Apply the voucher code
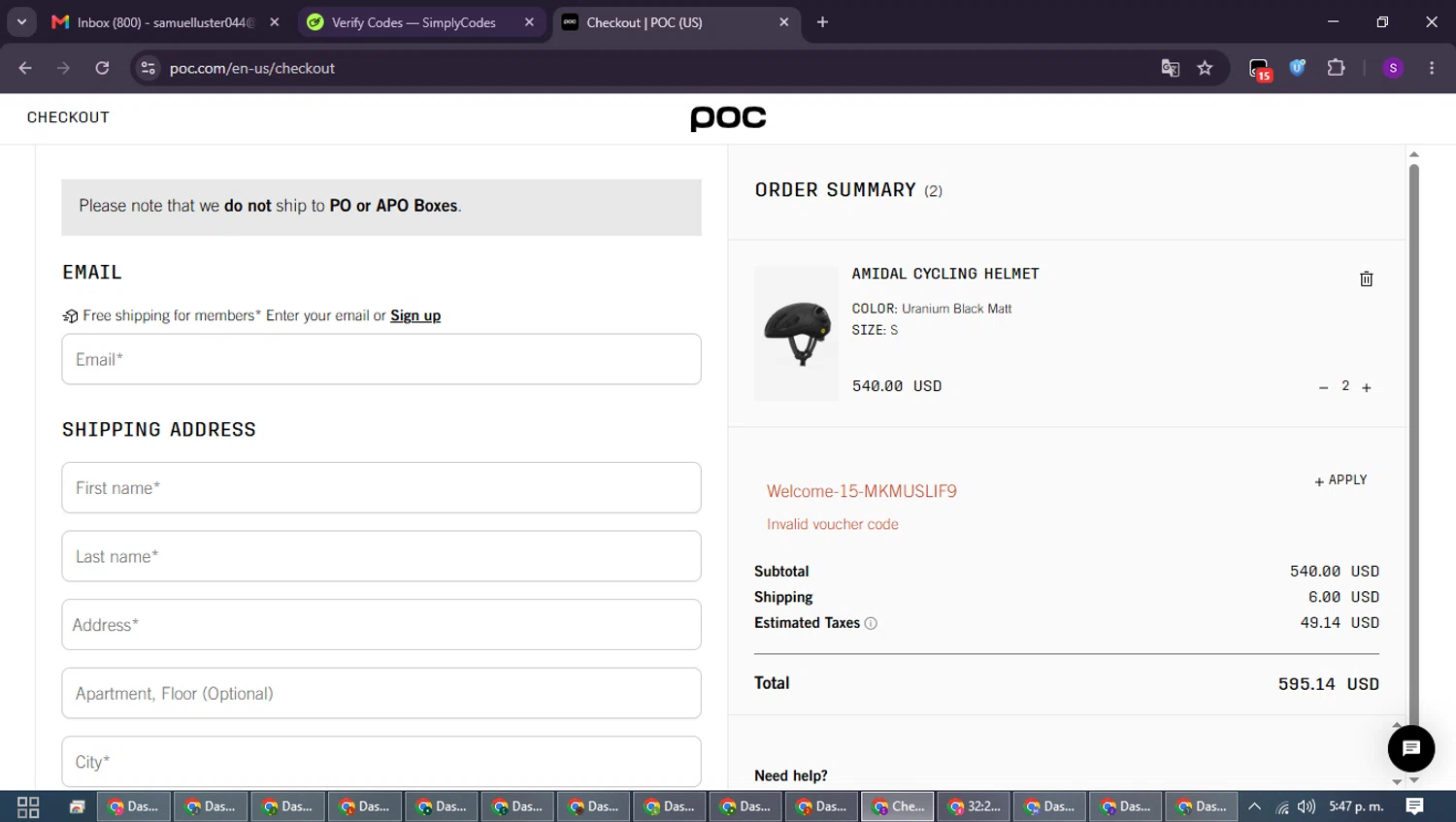The height and width of the screenshot is (822, 1456). pyautogui.click(x=1340, y=480)
